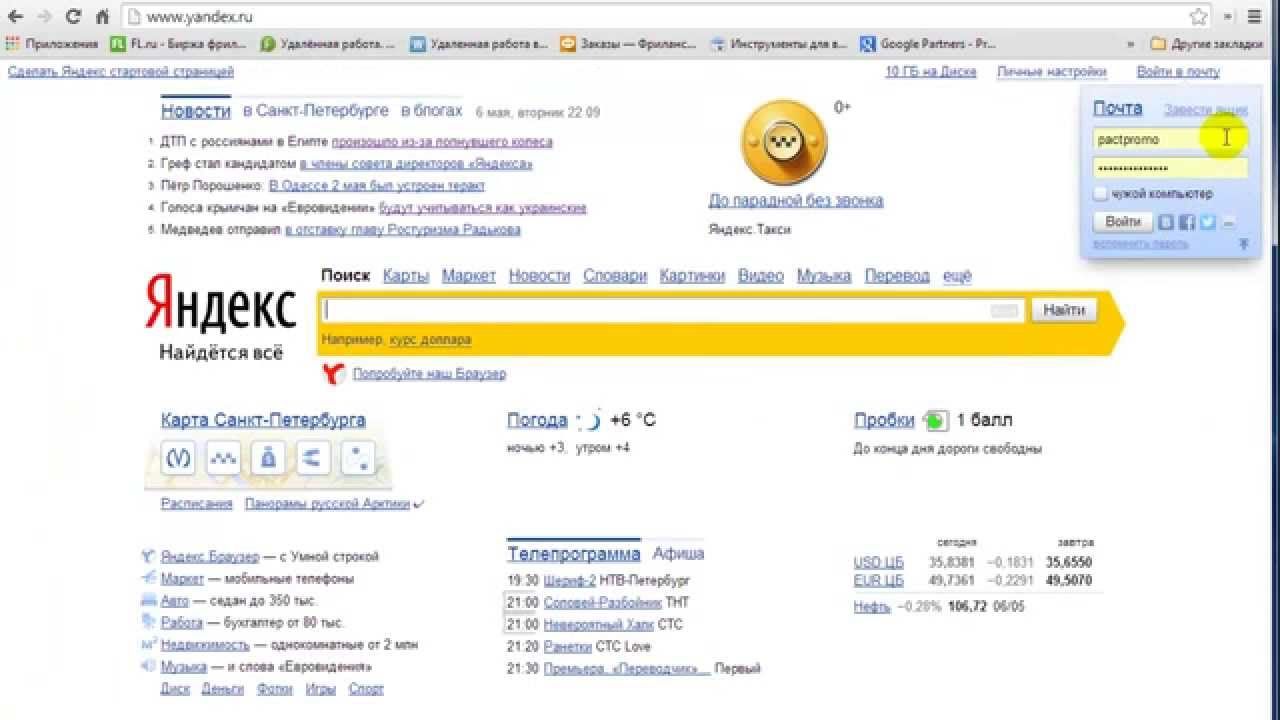Click the dots map icon

(357, 458)
